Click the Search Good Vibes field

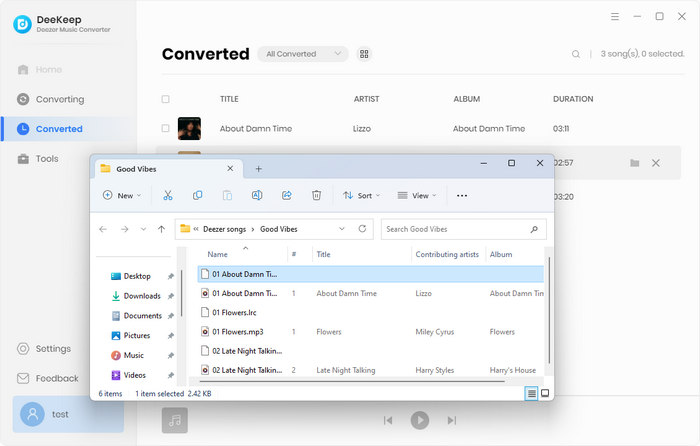click(463, 229)
